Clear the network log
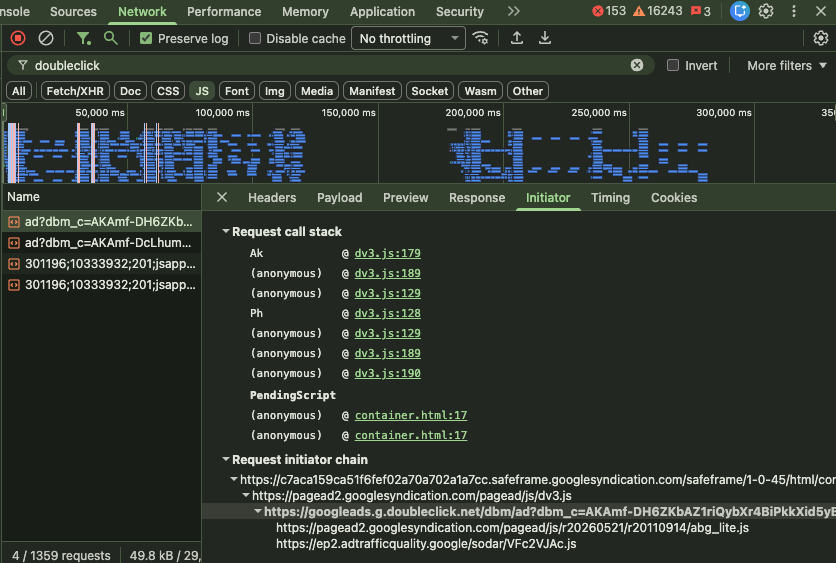 click(x=46, y=38)
